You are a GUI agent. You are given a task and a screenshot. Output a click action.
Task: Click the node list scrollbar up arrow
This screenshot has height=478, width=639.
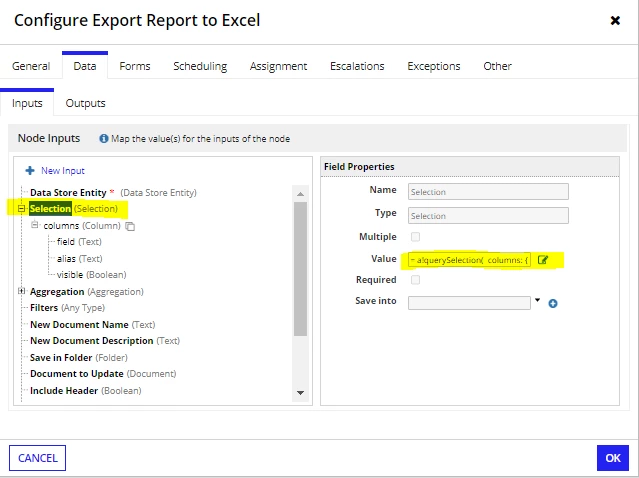click(300, 194)
